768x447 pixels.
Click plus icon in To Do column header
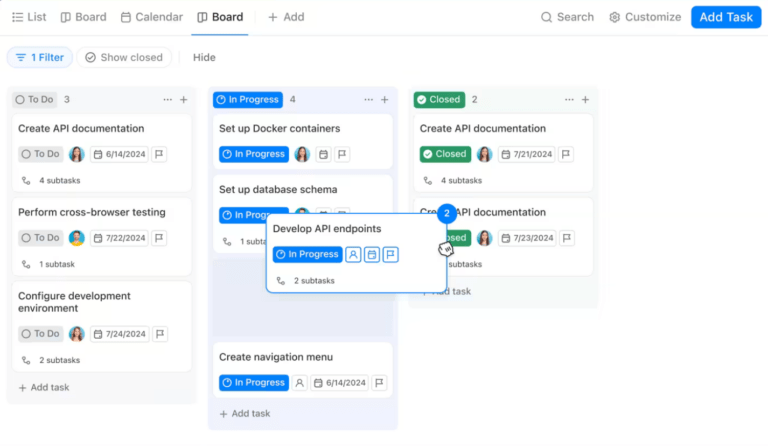[x=183, y=100]
